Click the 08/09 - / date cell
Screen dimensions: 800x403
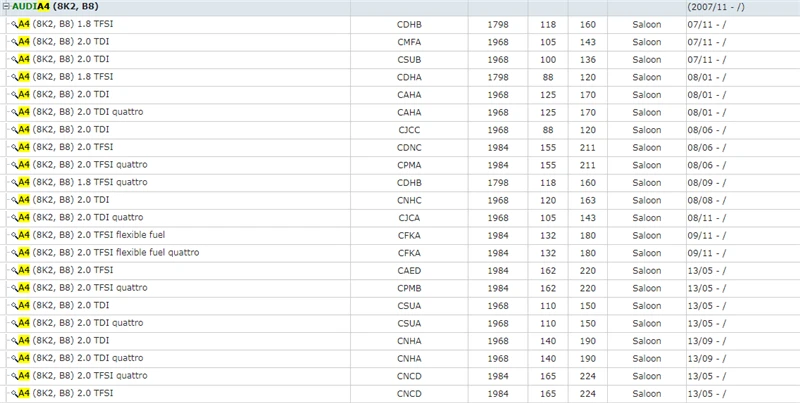click(x=707, y=183)
